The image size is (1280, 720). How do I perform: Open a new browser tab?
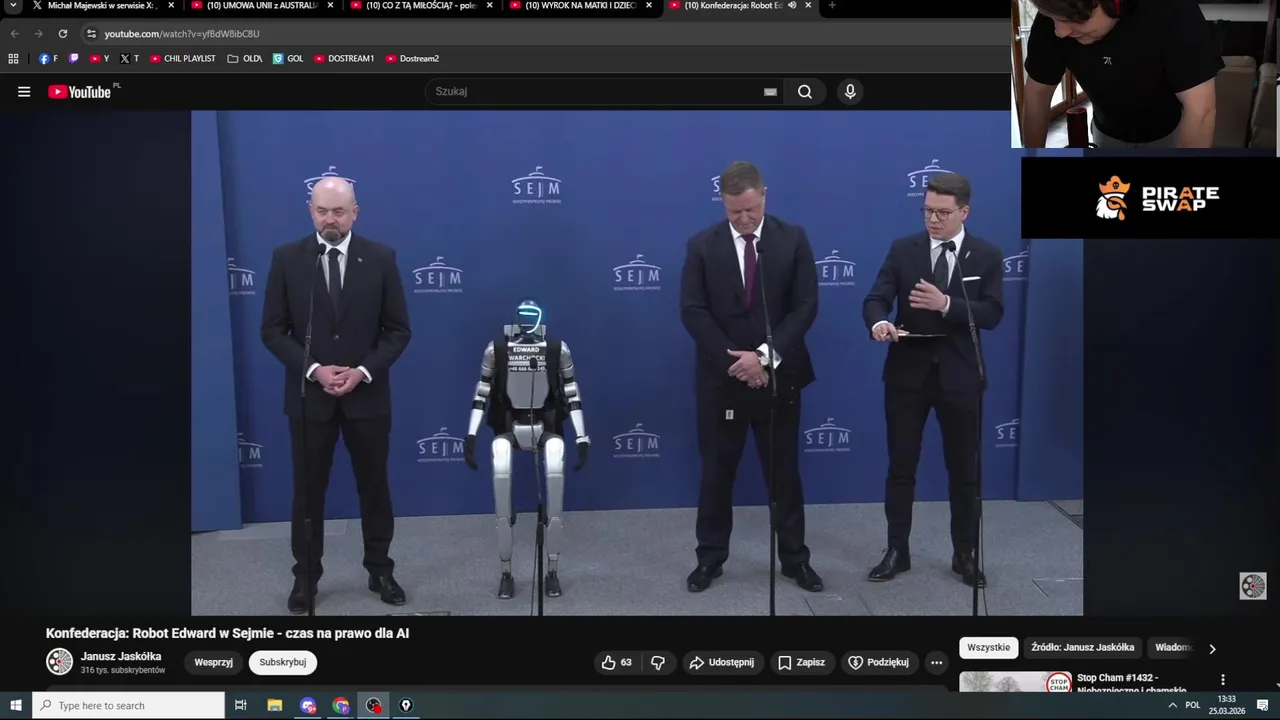click(832, 5)
